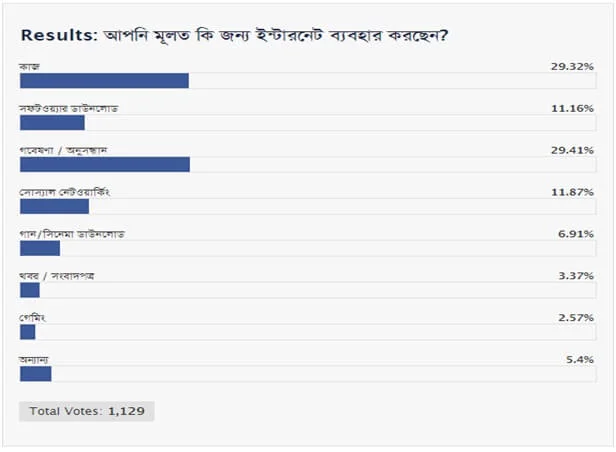Click the 11.87% result bar
Screen dimensions: 616x452
click(55, 206)
